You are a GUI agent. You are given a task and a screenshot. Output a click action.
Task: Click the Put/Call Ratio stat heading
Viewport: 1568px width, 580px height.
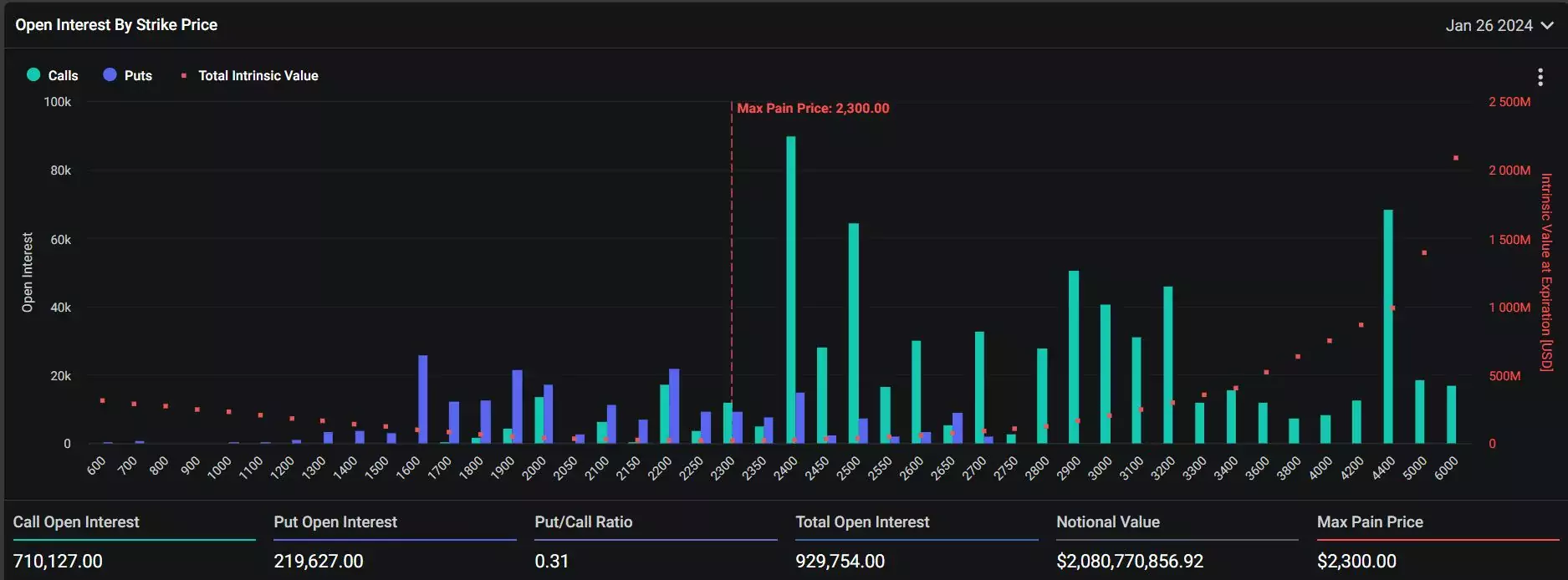point(584,522)
